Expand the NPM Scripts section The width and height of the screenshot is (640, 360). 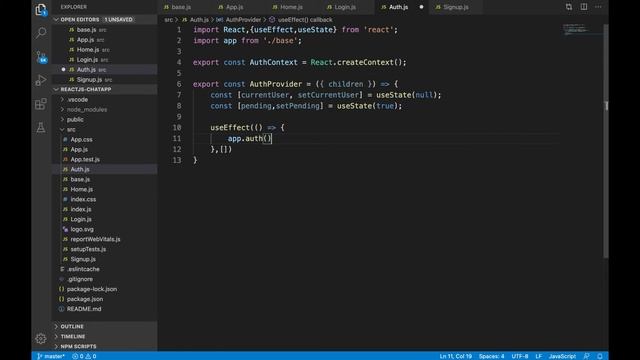tap(78, 347)
